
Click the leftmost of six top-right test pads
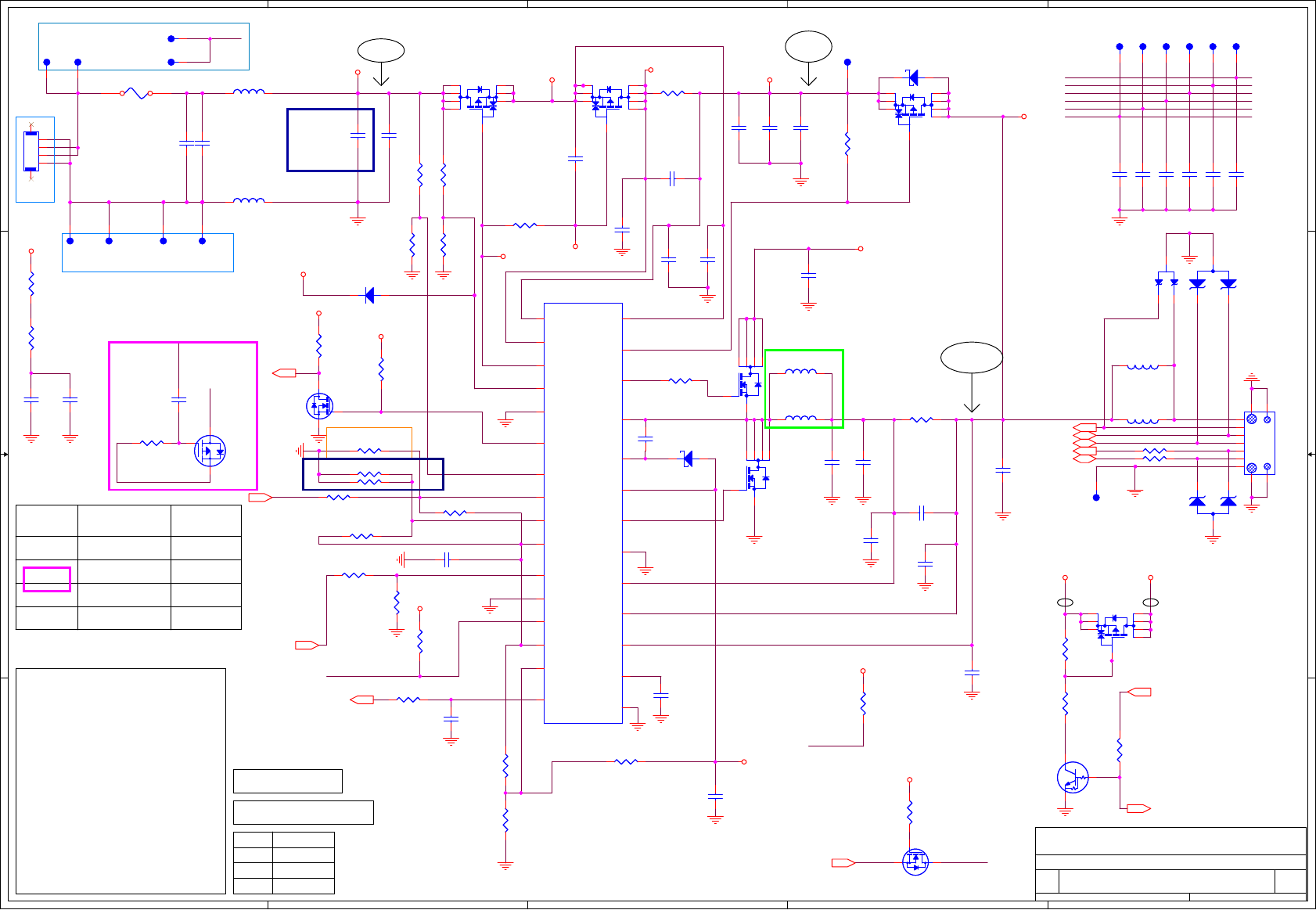click(1120, 47)
